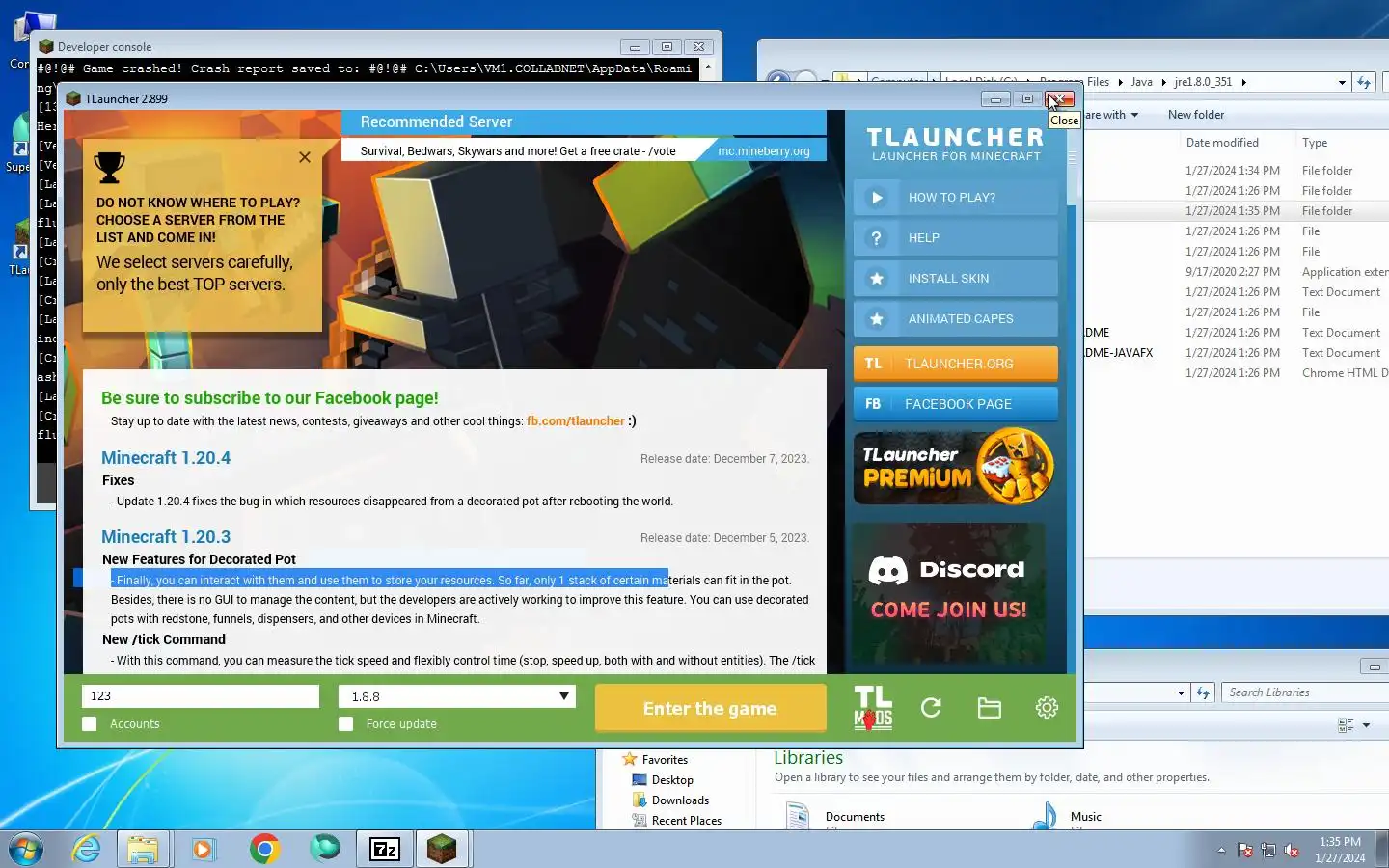This screenshot has width=1389, height=868.
Task: Select Recent Places in navigation pane
Action: (x=687, y=821)
